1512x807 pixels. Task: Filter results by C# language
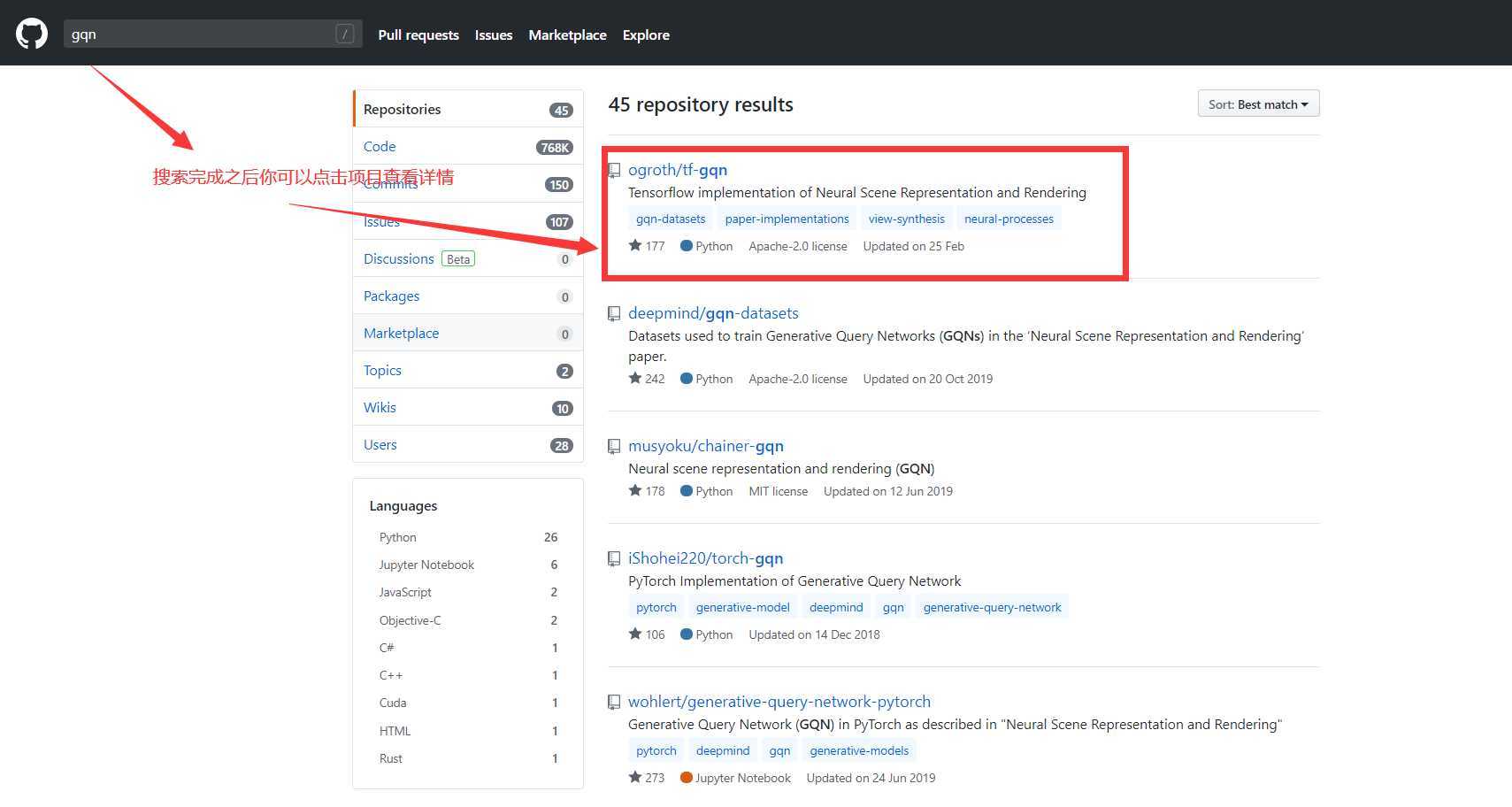pyautogui.click(x=468, y=648)
